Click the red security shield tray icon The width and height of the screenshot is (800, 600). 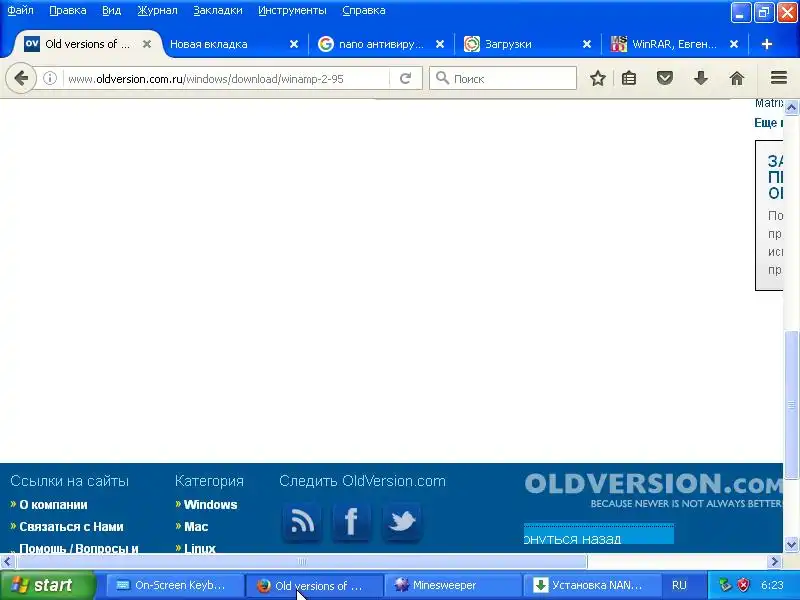[x=744, y=585]
